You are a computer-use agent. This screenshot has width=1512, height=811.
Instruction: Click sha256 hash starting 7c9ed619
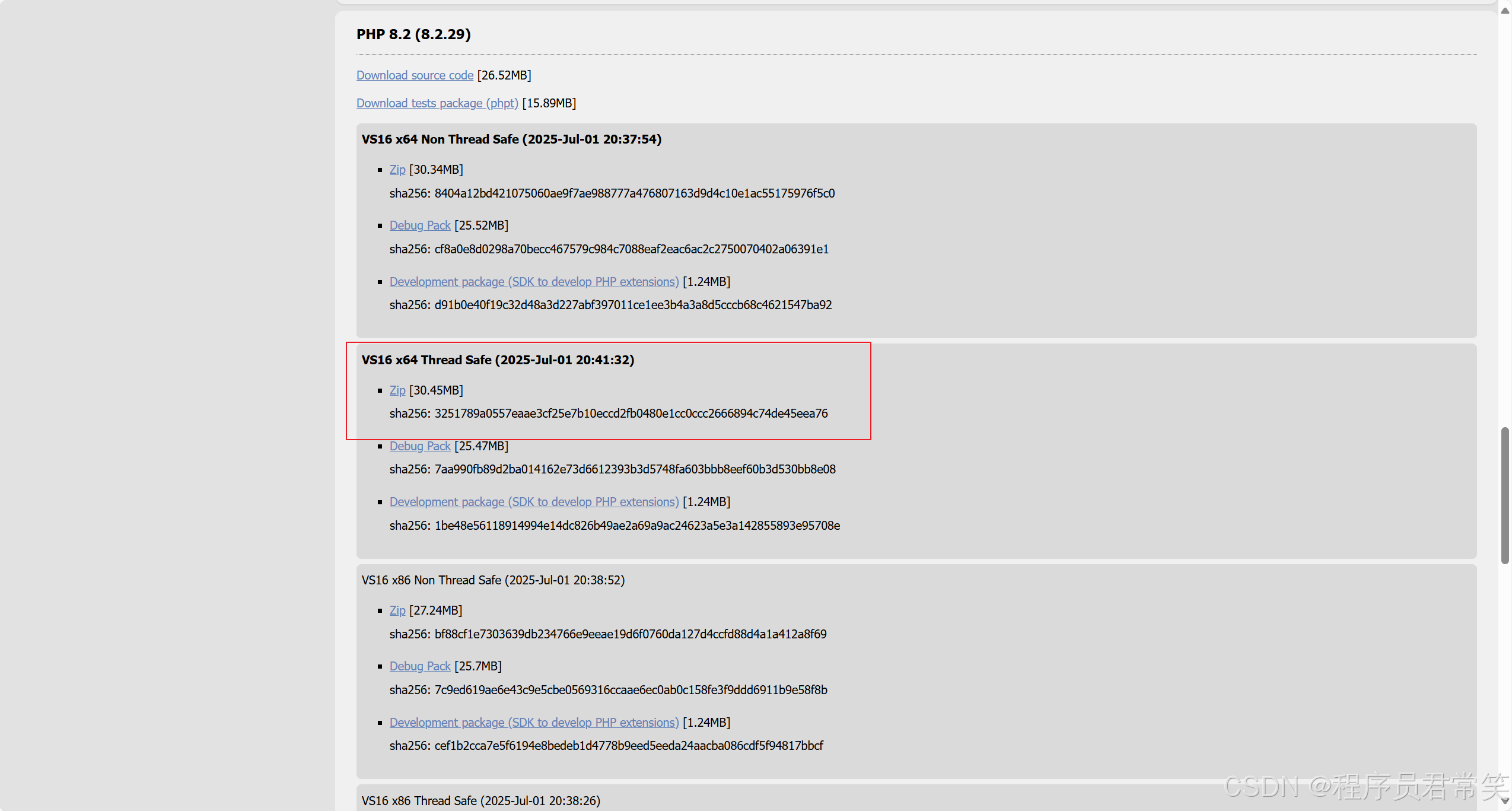point(631,690)
